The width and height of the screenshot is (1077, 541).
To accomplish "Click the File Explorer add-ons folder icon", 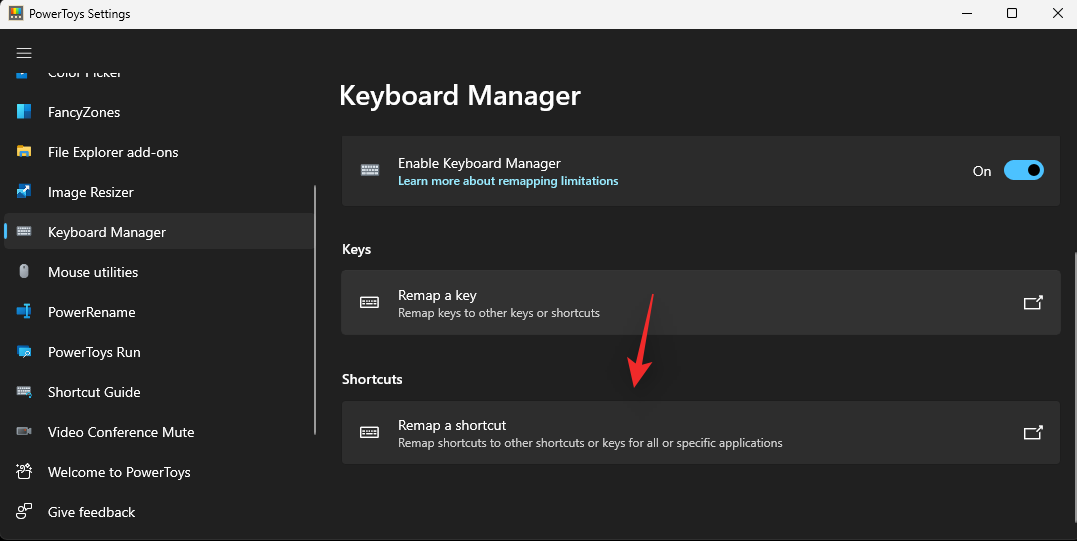I will point(24,152).
